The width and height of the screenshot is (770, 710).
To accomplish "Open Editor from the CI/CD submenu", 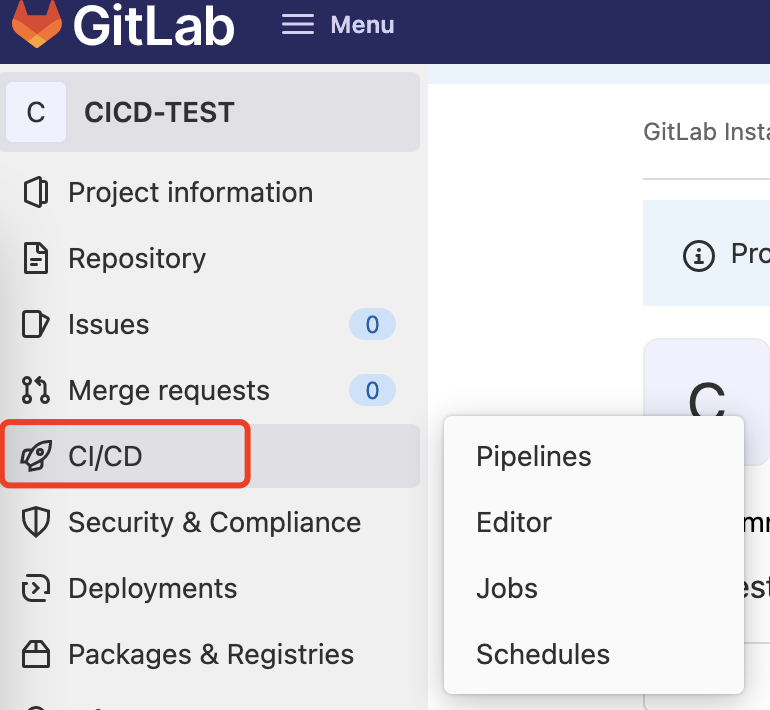I will click(x=514, y=523).
